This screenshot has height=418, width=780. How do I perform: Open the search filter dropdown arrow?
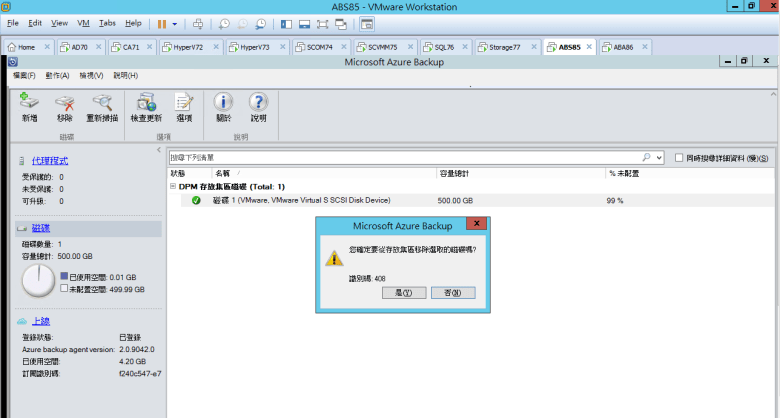[x=659, y=158]
